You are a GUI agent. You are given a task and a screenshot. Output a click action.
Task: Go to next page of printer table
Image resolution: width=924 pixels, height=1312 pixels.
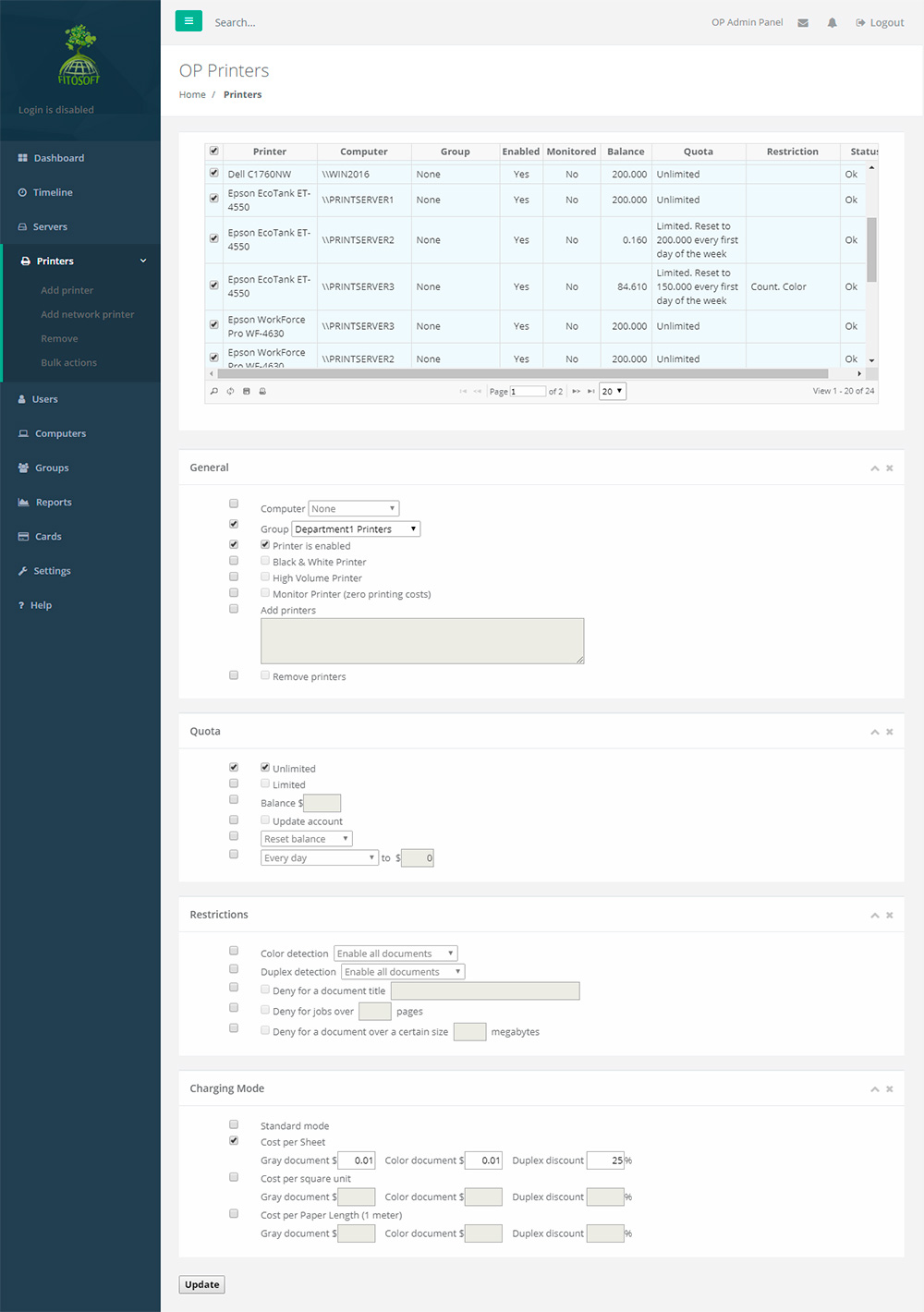point(577,392)
